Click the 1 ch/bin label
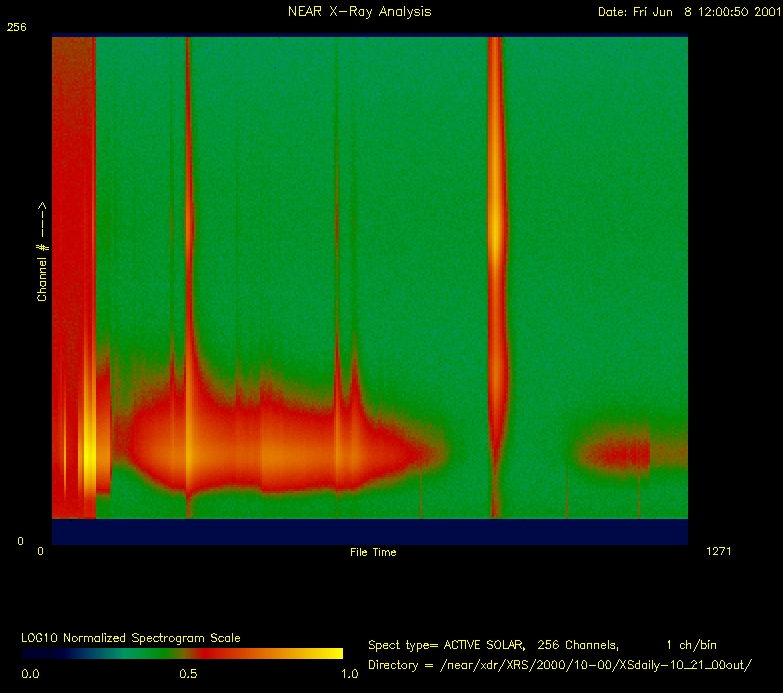Viewport: 783px width, 693px height. [691, 645]
